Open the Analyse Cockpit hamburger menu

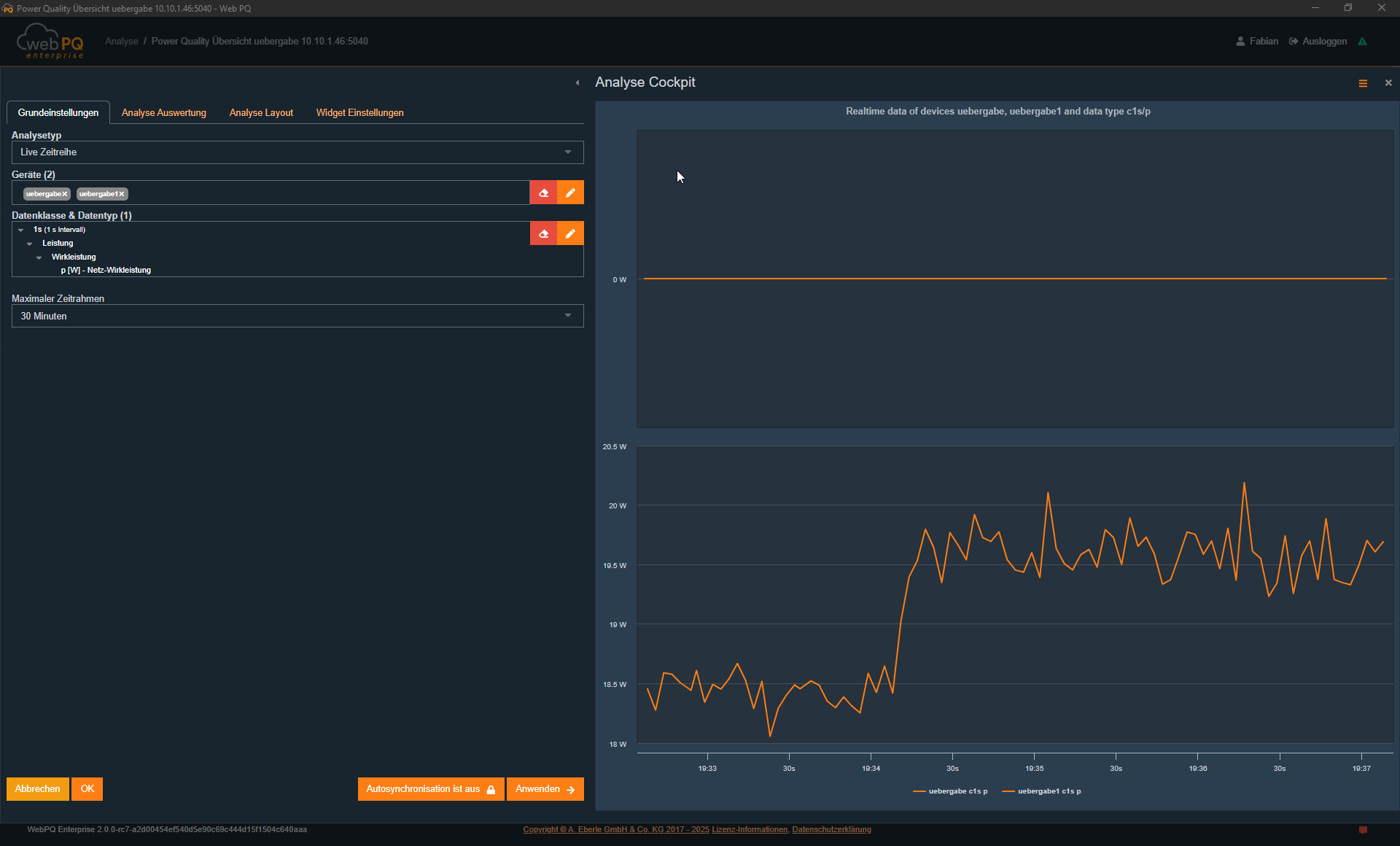1362,82
